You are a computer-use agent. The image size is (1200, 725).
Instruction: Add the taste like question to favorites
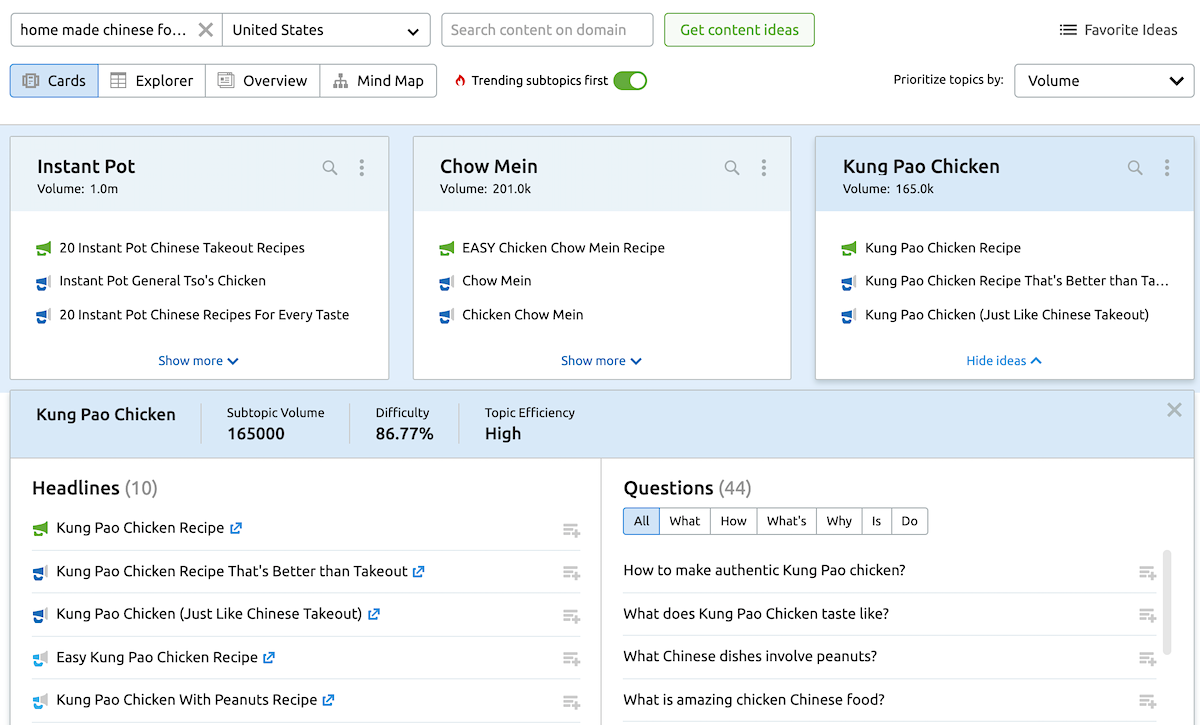(1147, 616)
